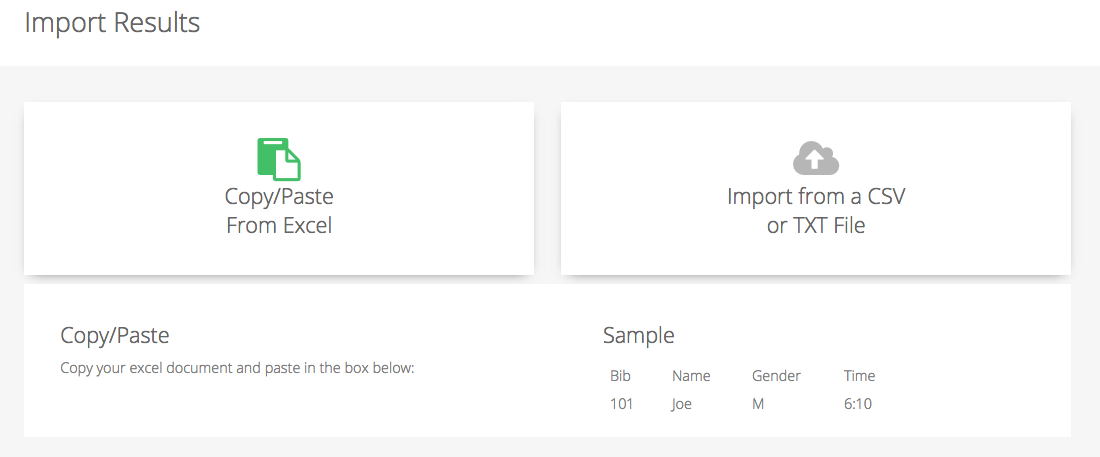The image size is (1100, 457).
Task: Click the 'or TXT File' label text
Action: click(x=816, y=226)
